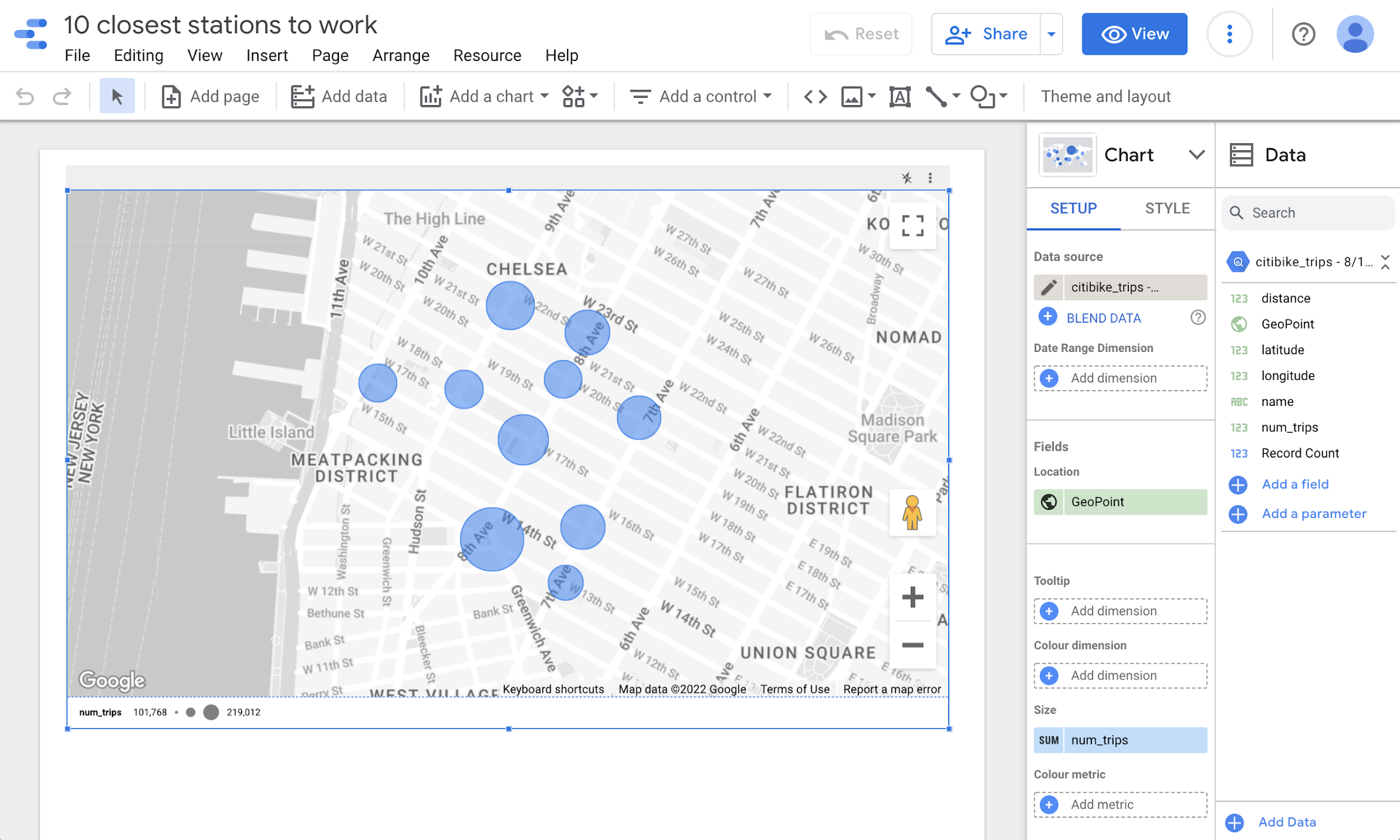1400x840 pixels.
Task: Click the Add a chart icon
Action: click(432, 96)
